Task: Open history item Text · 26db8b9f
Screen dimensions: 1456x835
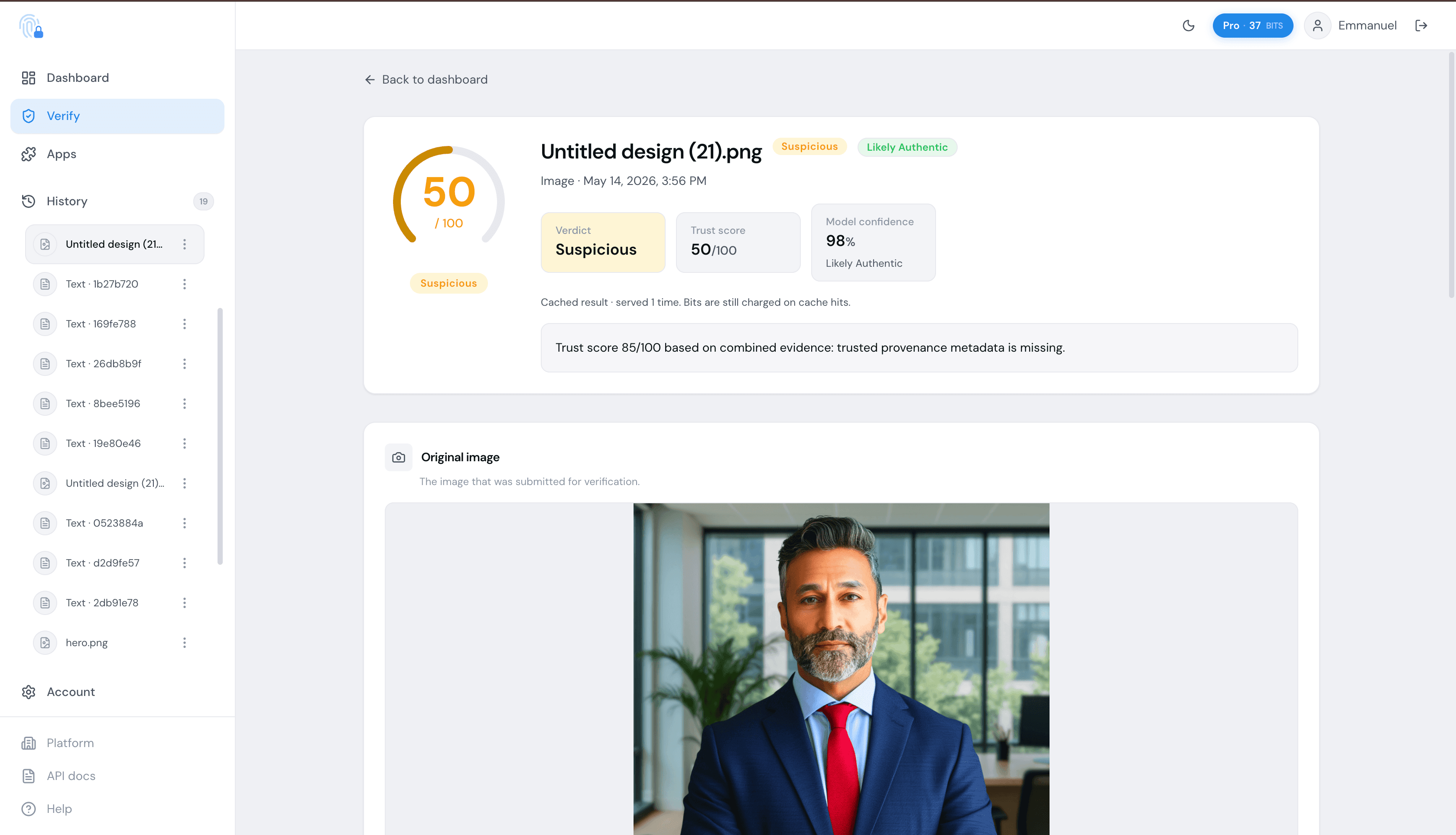Action: (115, 364)
